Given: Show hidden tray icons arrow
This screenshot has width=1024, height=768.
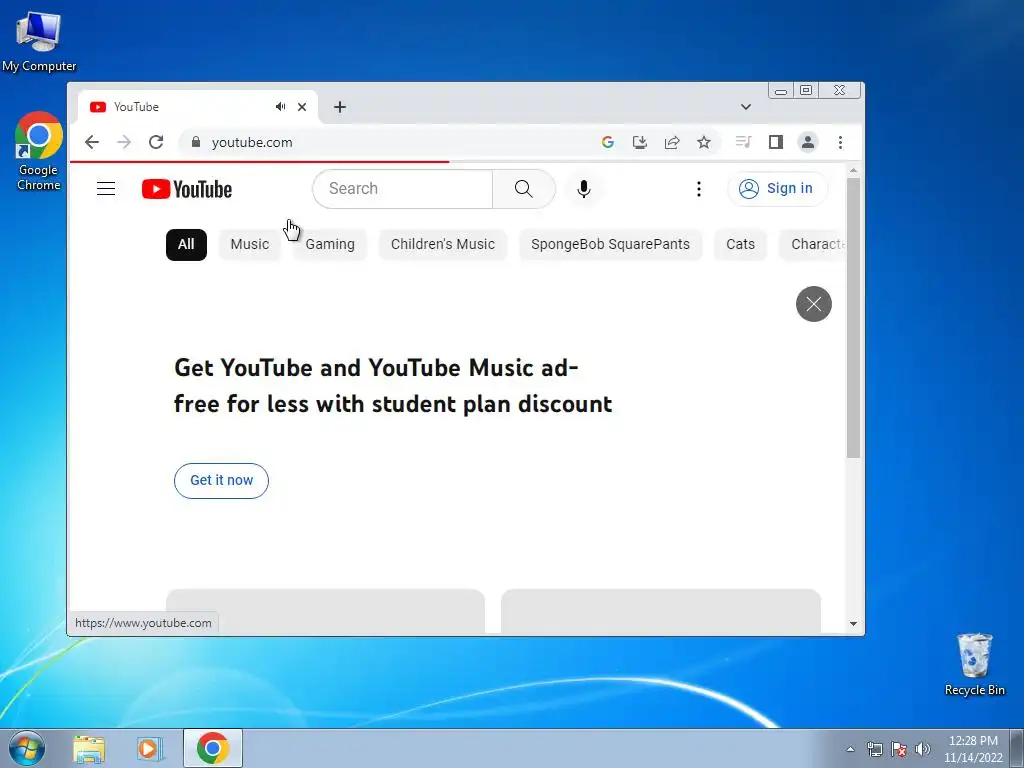Looking at the screenshot, I should tap(850, 749).
